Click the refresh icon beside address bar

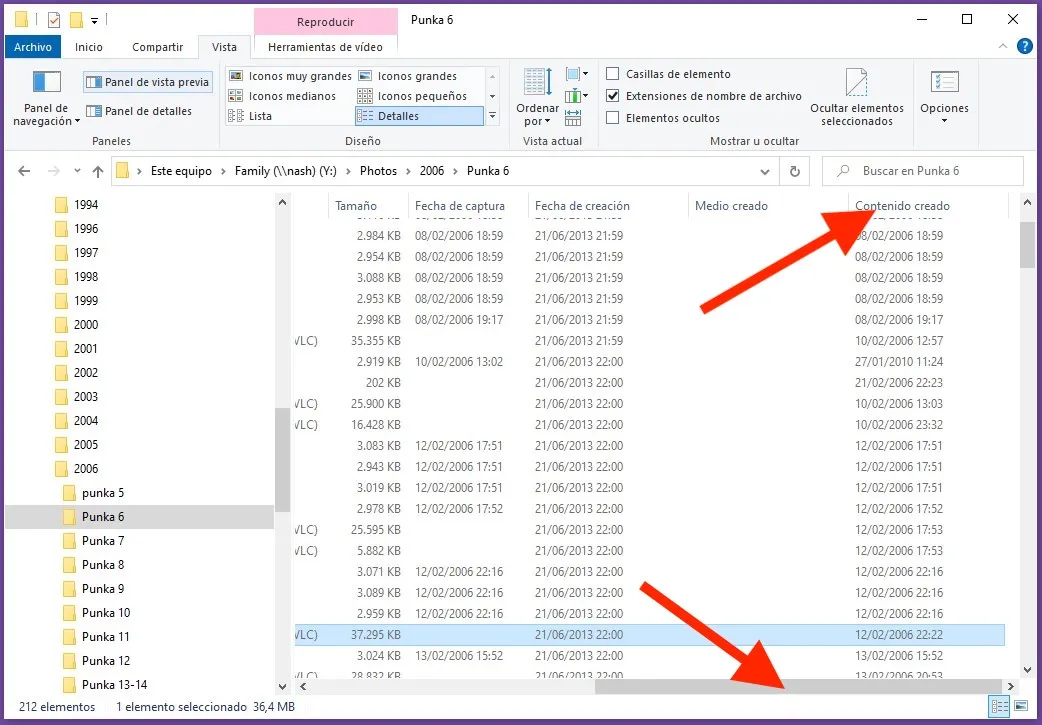795,171
